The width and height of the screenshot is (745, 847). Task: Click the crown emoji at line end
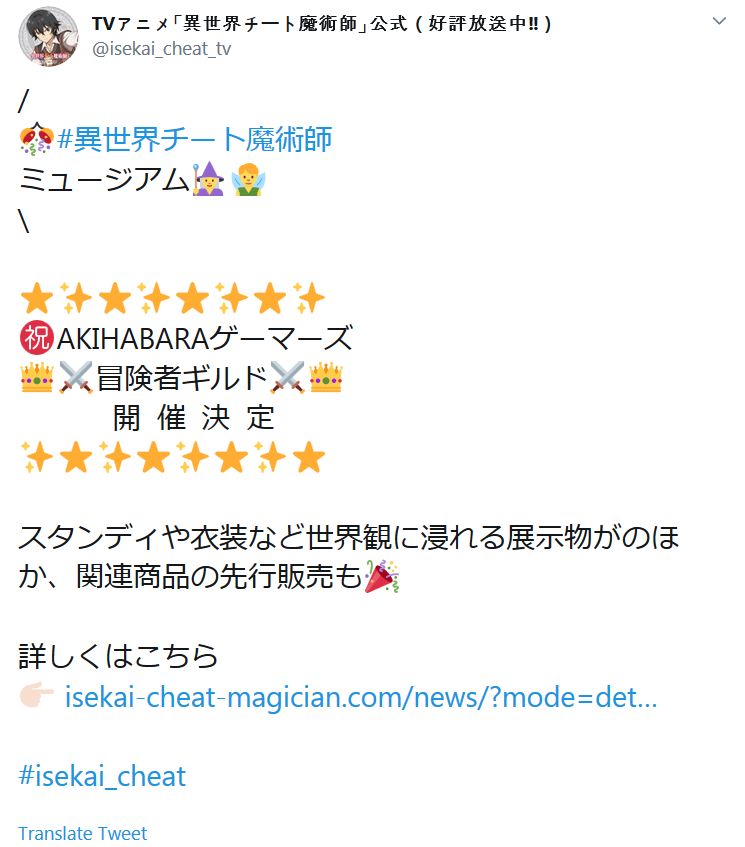(326, 378)
